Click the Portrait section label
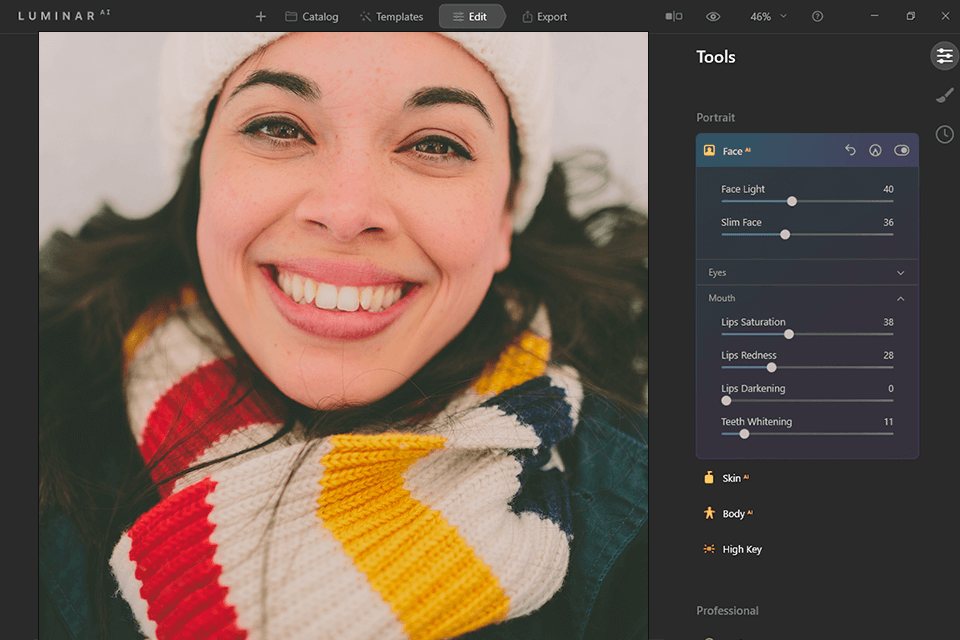960x640 pixels. click(715, 118)
